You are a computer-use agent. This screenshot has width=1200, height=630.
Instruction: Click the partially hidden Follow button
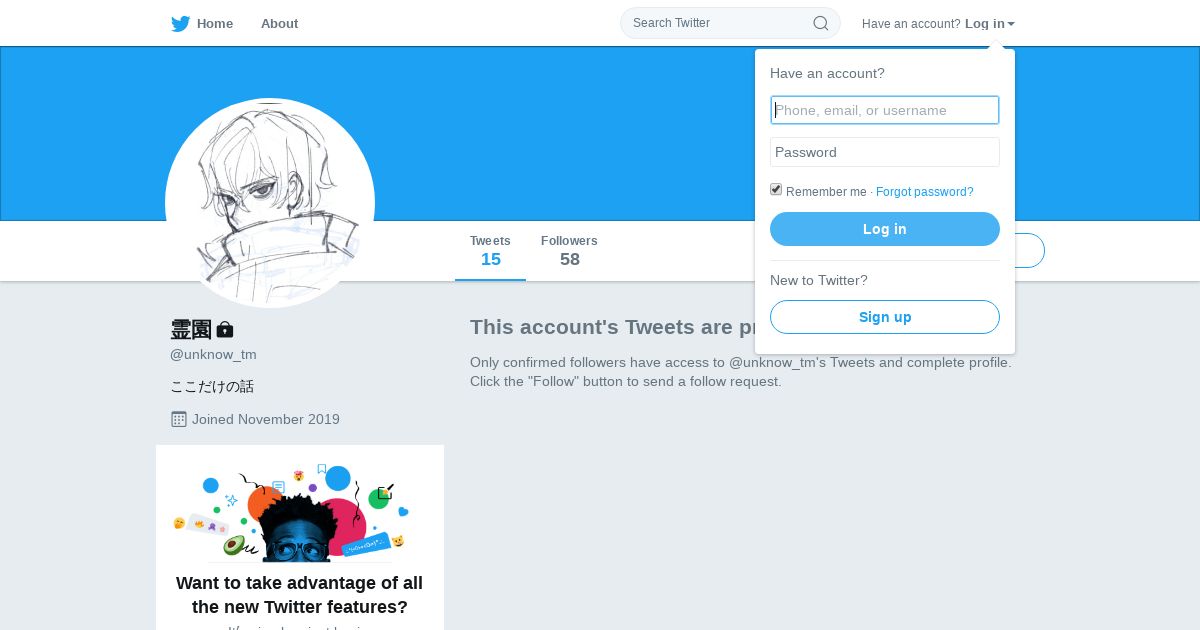[x=1030, y=251]
